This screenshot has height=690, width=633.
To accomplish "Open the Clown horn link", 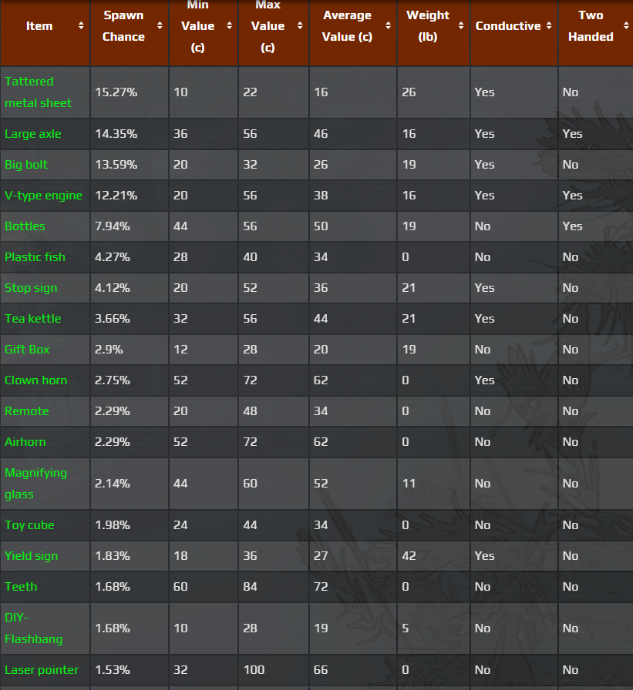I will coord(35,380).
